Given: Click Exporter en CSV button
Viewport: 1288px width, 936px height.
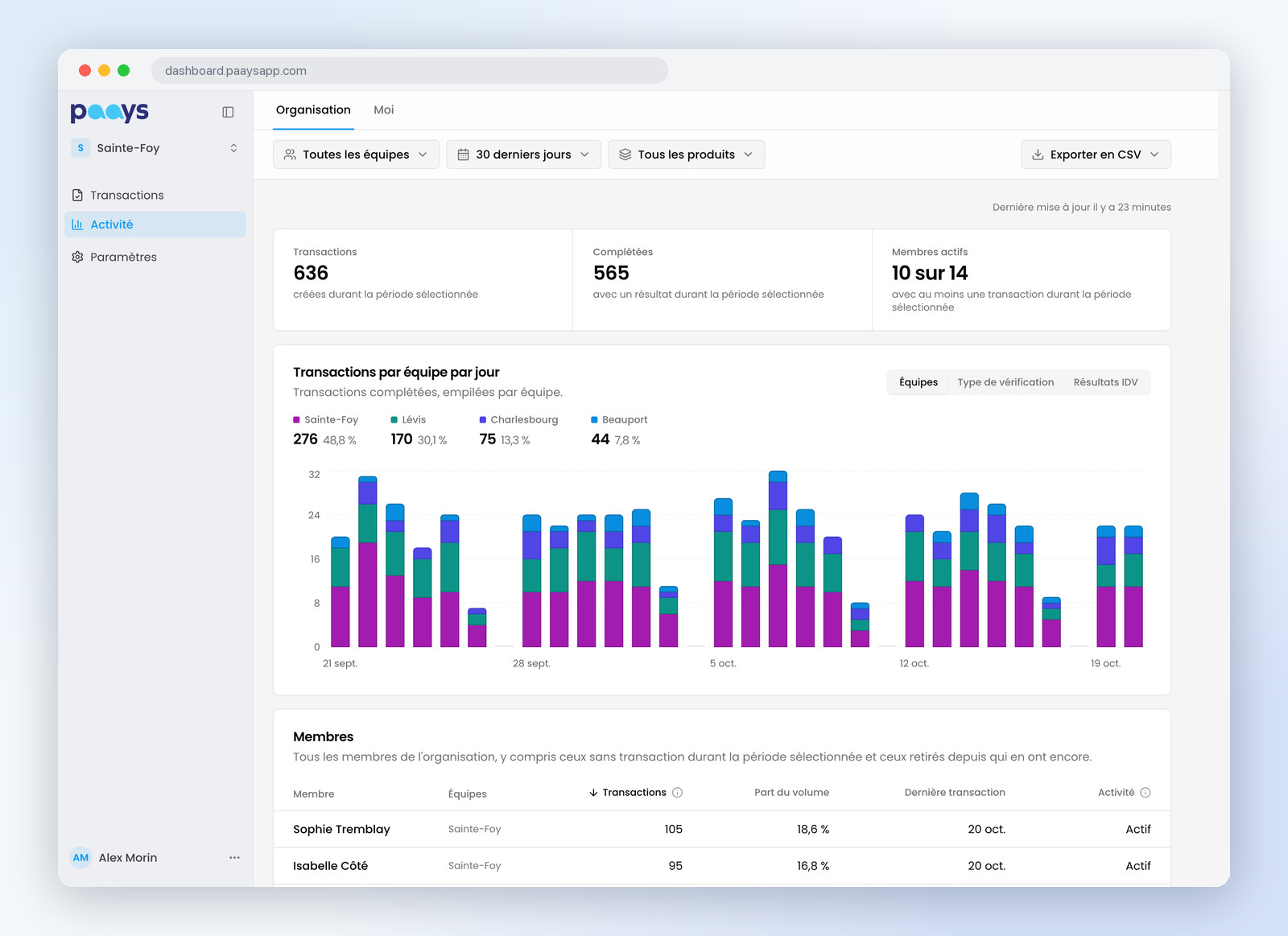Looking at the screenshot, I should point(1096,155).
